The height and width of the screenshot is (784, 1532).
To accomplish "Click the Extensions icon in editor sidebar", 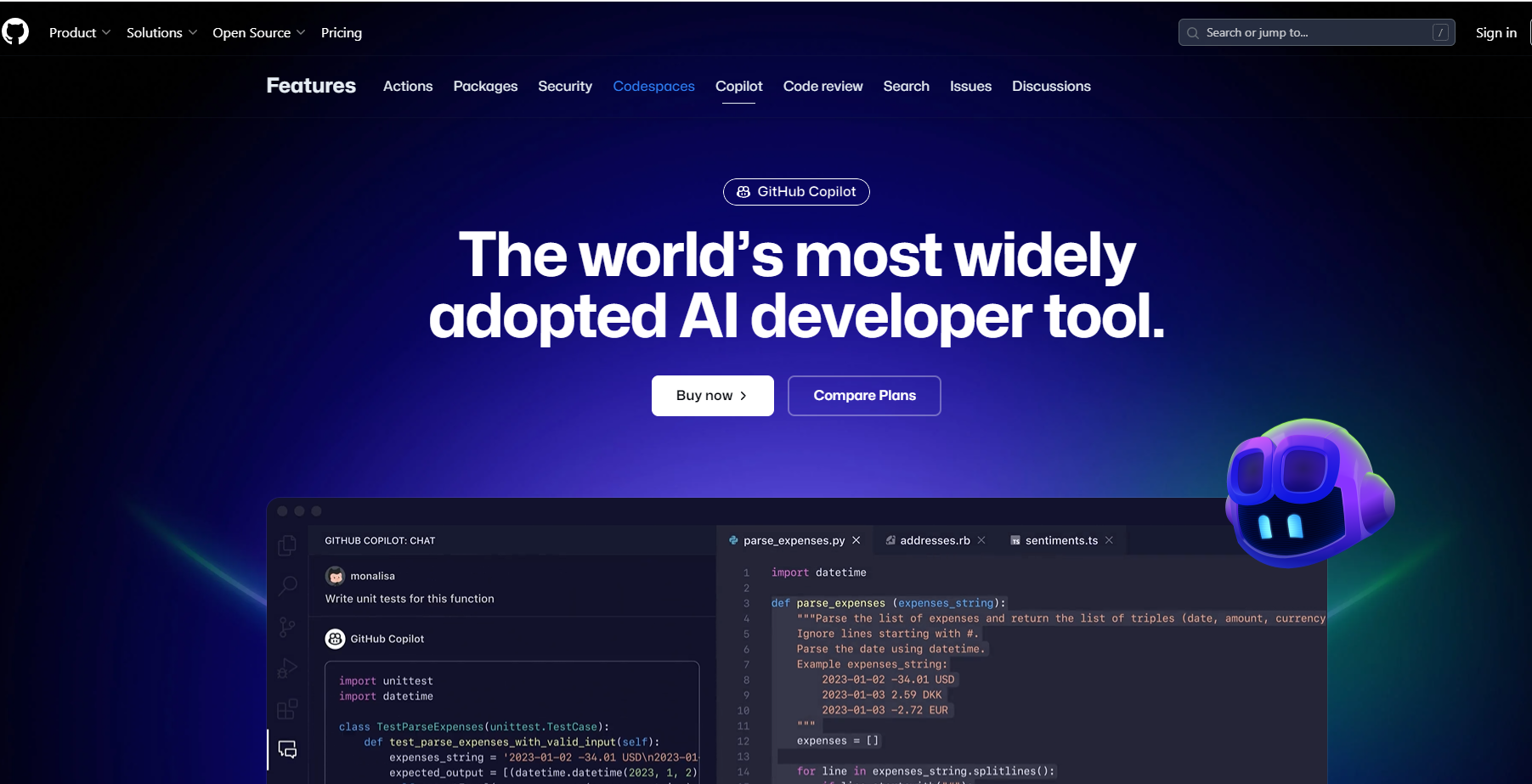I will click(x=287, y=708).
